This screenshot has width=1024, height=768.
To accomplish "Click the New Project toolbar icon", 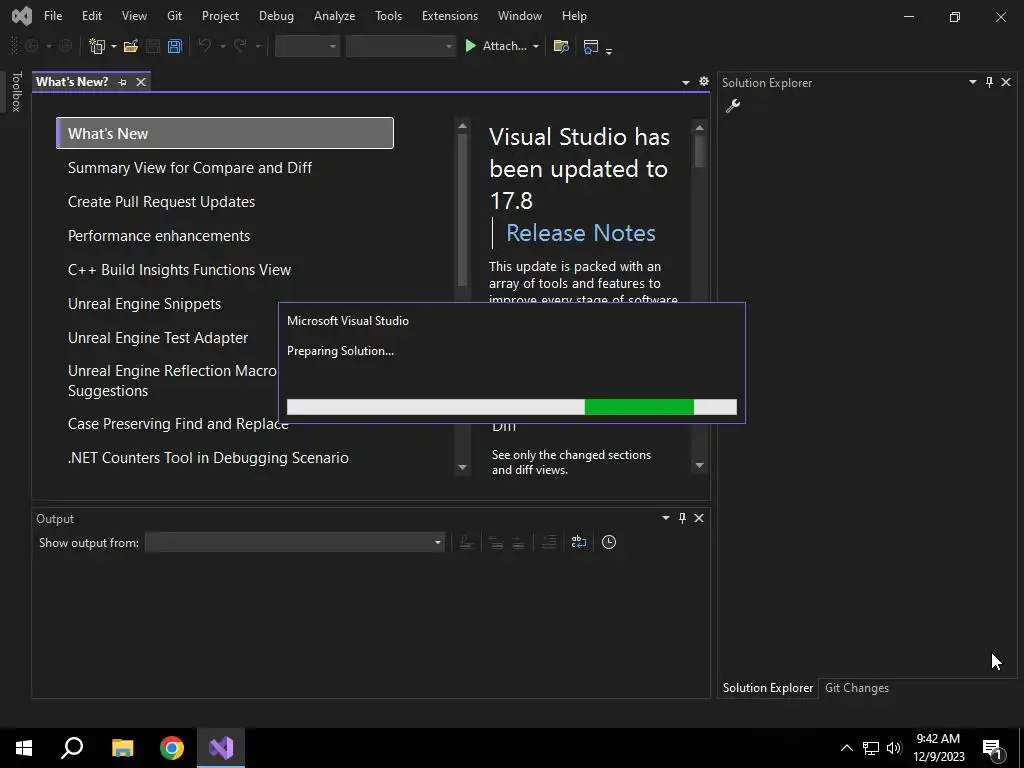I will [x=97, y=46].
